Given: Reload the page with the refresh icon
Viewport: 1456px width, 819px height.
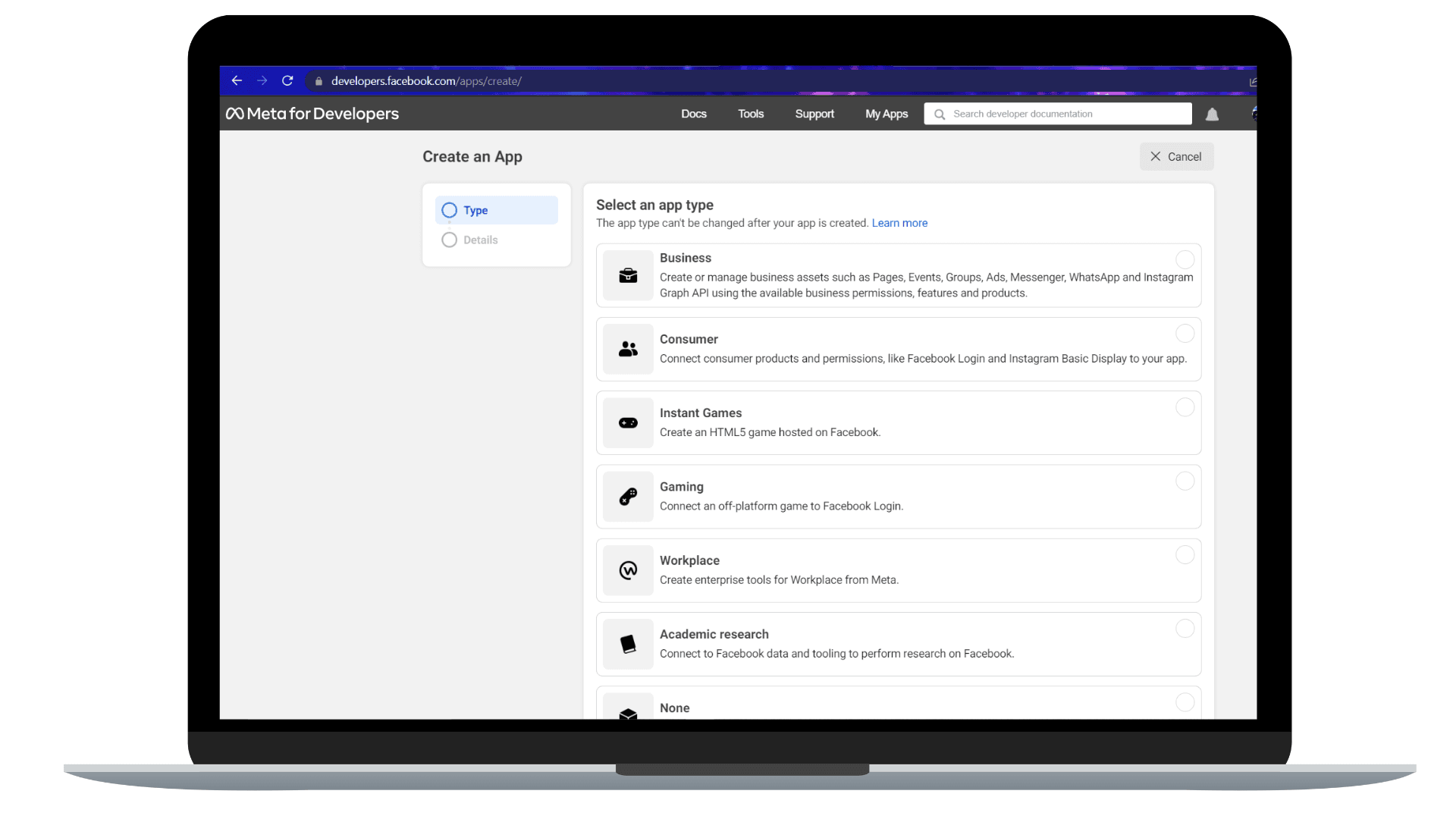Looking at the screenshot, I should [x=287, y=80].
